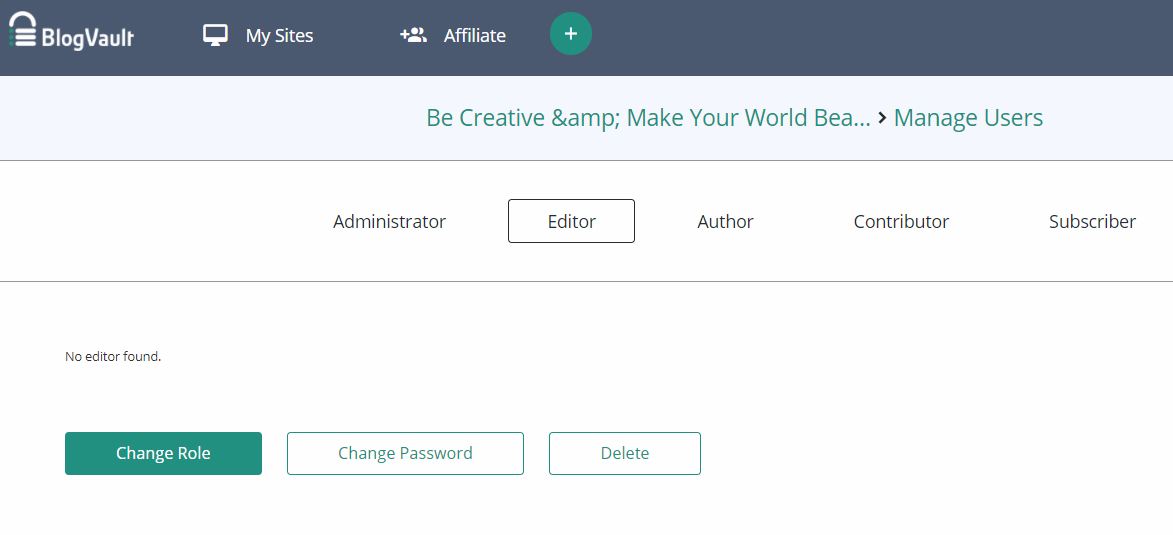Click the BlogVault wordmark text
This screenshot has width=1173, height=535.
(x=88, y=38)
